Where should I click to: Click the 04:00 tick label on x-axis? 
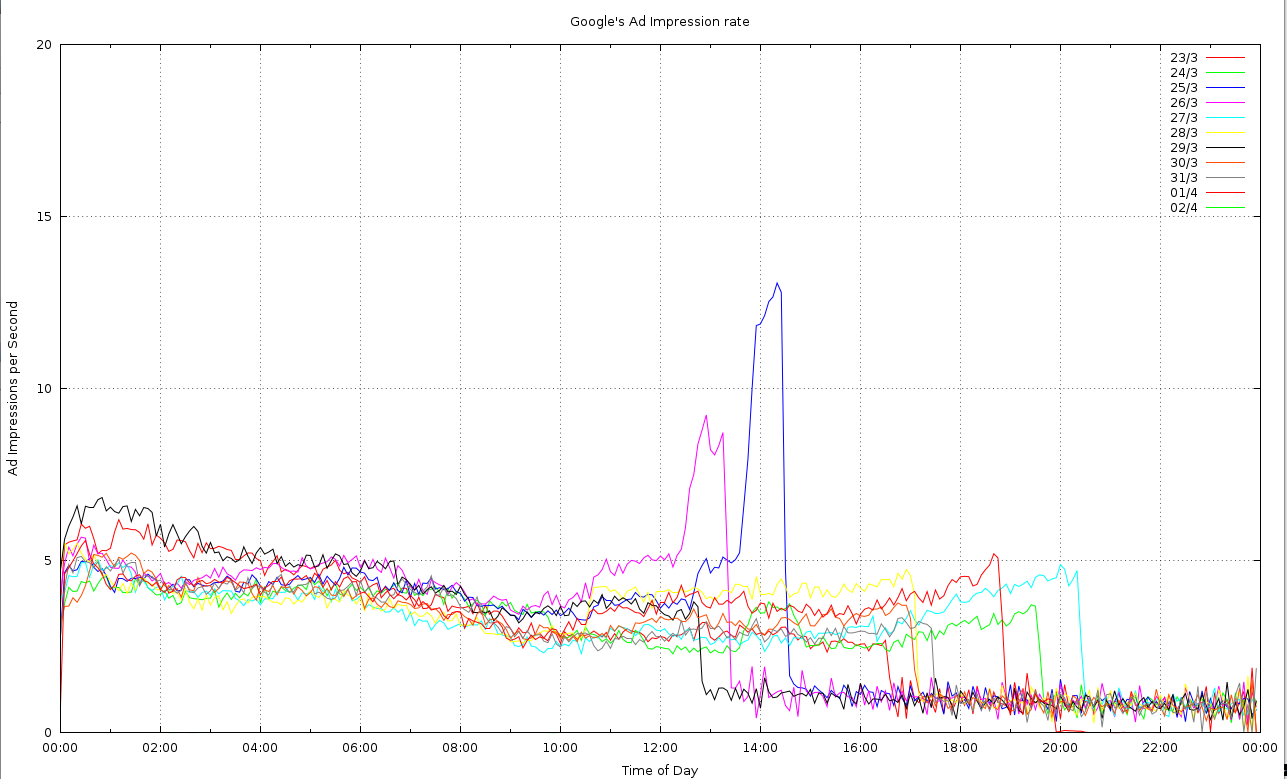[259, 746]
